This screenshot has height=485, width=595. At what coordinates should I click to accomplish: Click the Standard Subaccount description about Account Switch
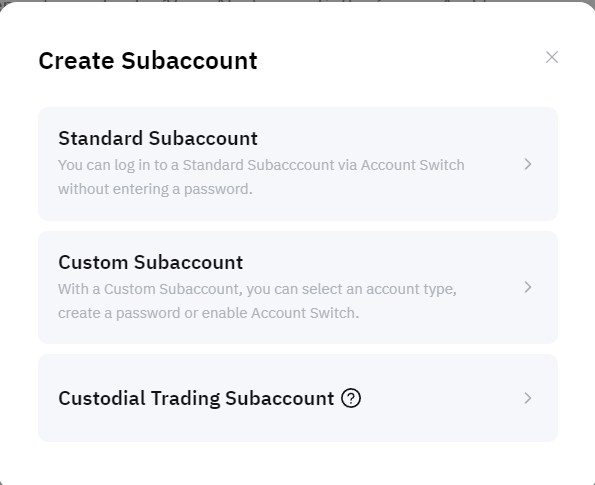[x=261, y=177]
